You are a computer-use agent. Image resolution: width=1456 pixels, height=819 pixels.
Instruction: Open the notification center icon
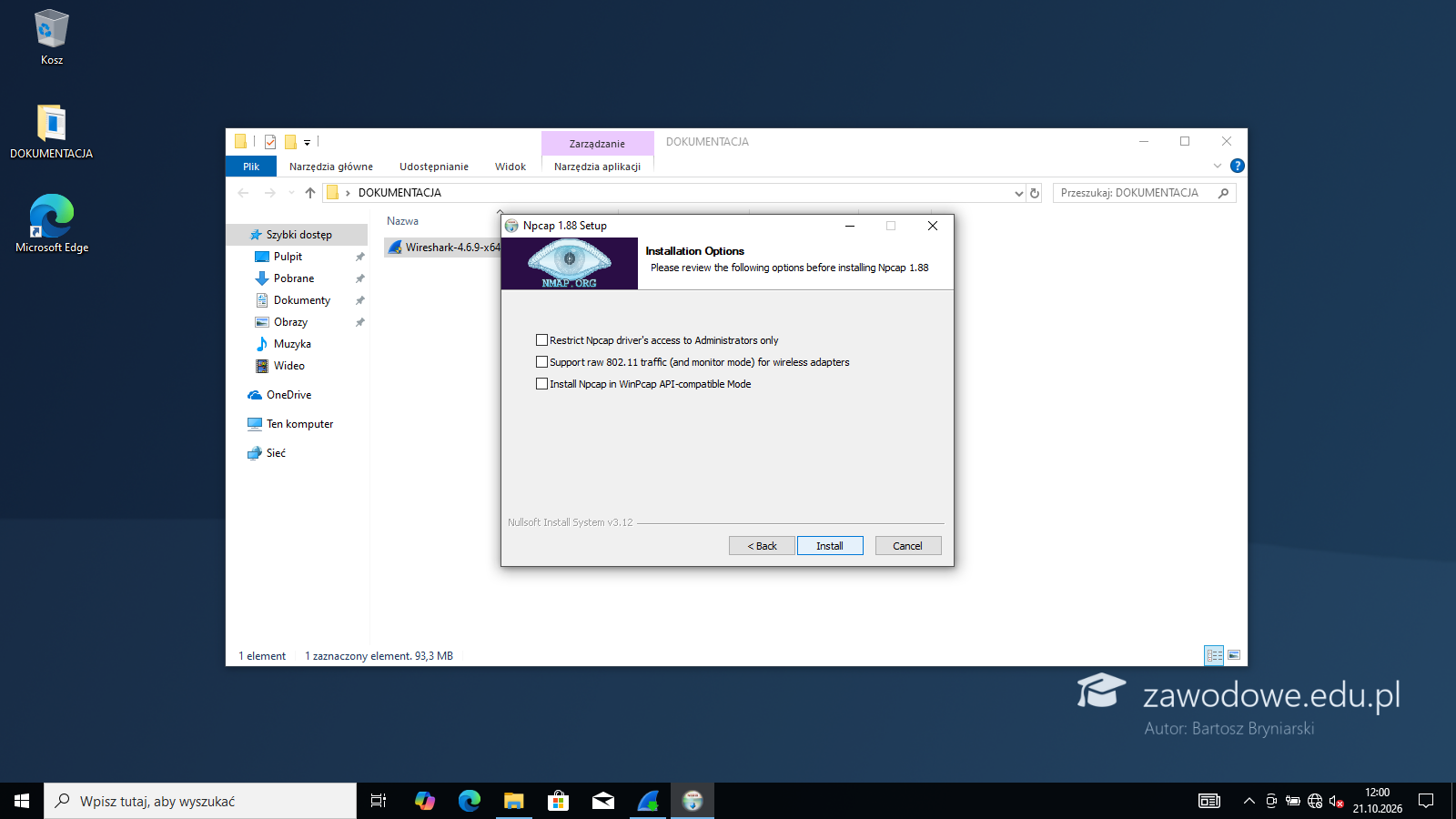point(1426,801)
